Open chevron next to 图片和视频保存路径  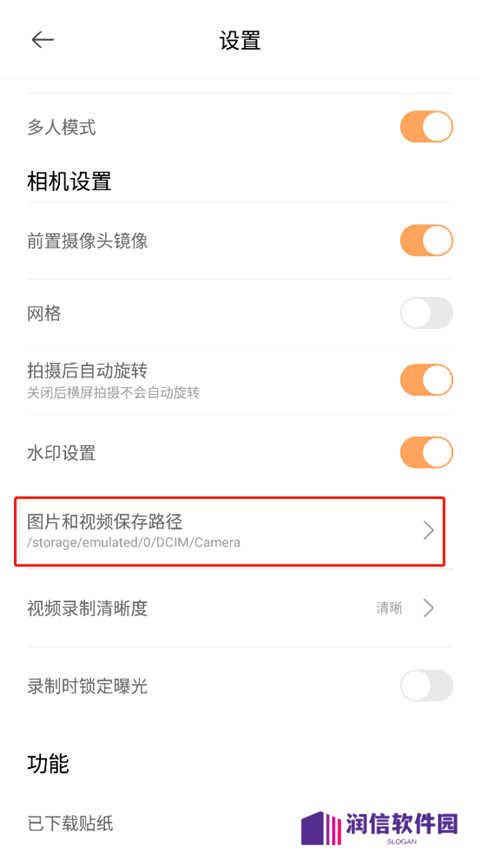point(429,530)
